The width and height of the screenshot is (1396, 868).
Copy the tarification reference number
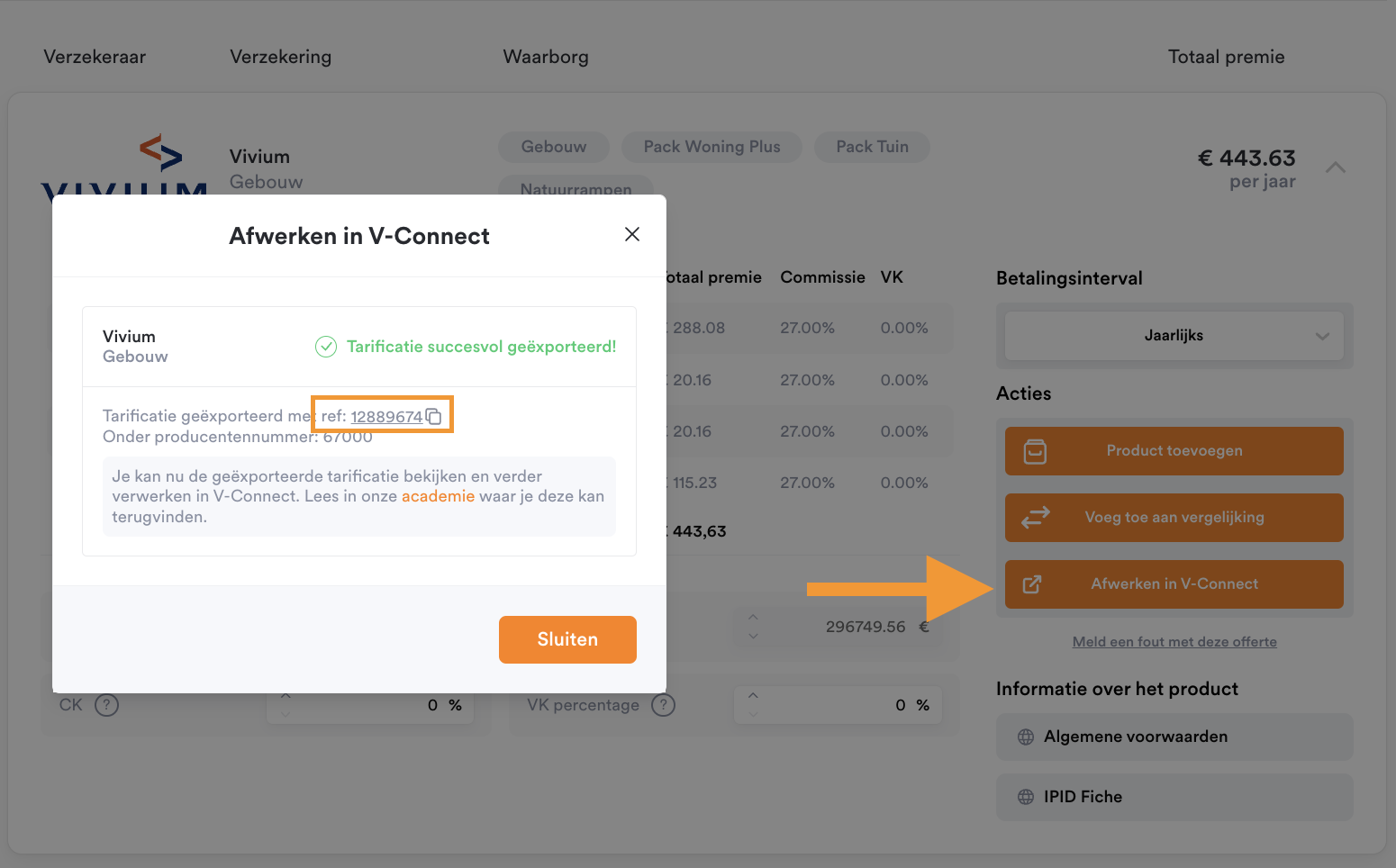click(434, 416)
